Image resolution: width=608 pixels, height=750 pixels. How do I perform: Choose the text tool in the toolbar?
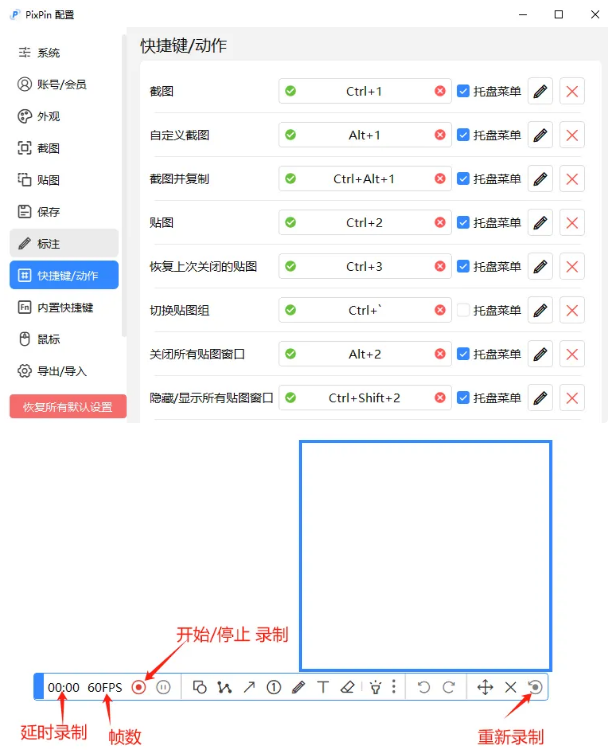[323, 687]
